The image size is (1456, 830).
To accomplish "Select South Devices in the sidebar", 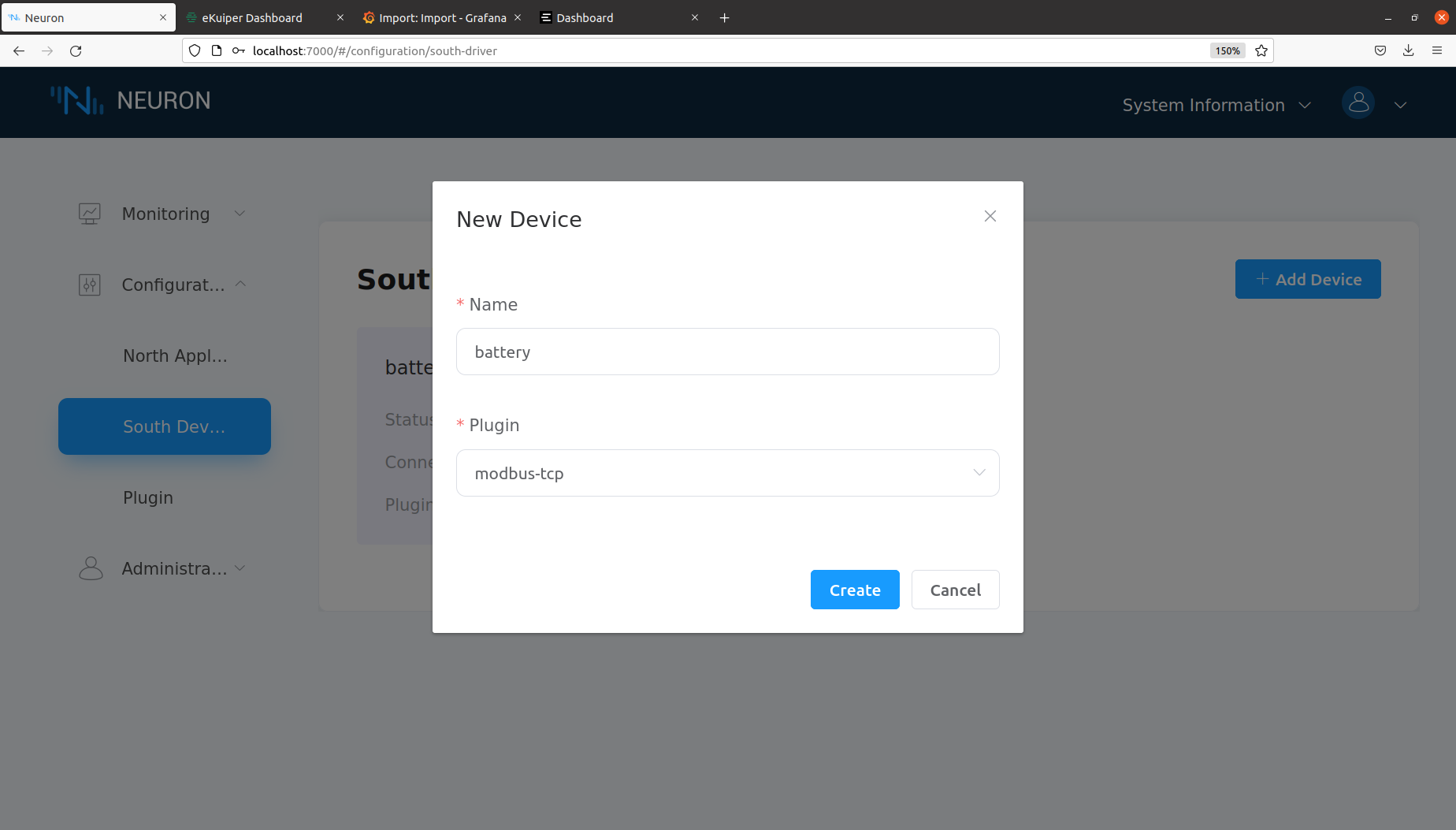I will pos(165,426).
